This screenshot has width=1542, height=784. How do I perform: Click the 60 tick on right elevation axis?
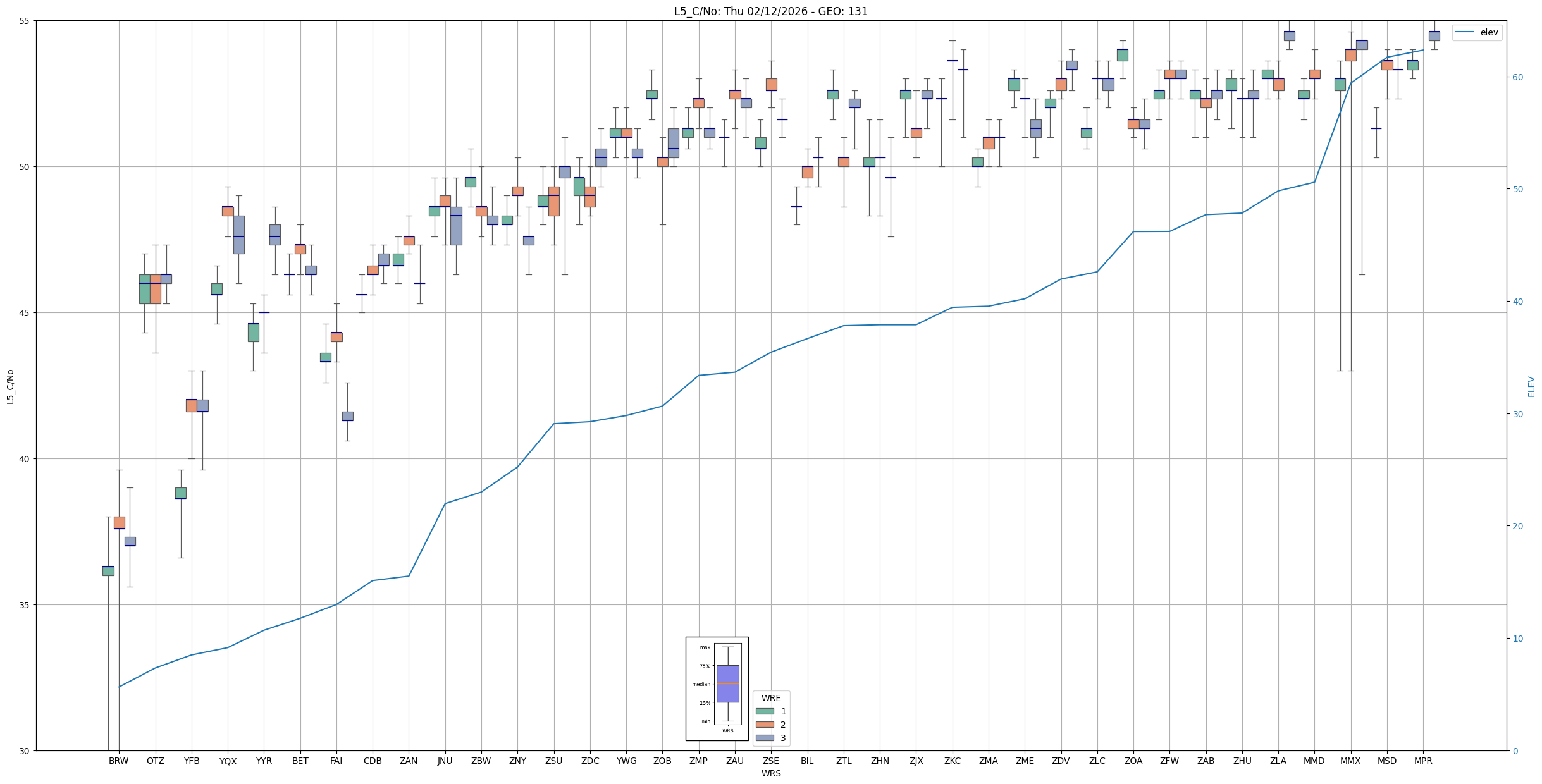point(1517,77)
